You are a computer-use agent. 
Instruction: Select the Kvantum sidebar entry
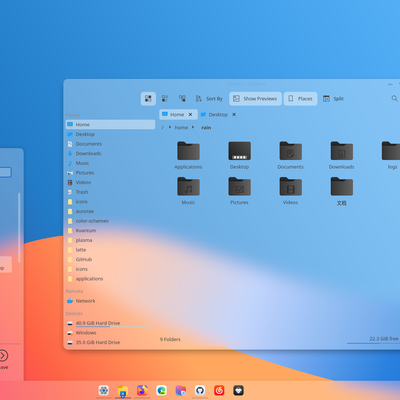[x=110, y=230]
